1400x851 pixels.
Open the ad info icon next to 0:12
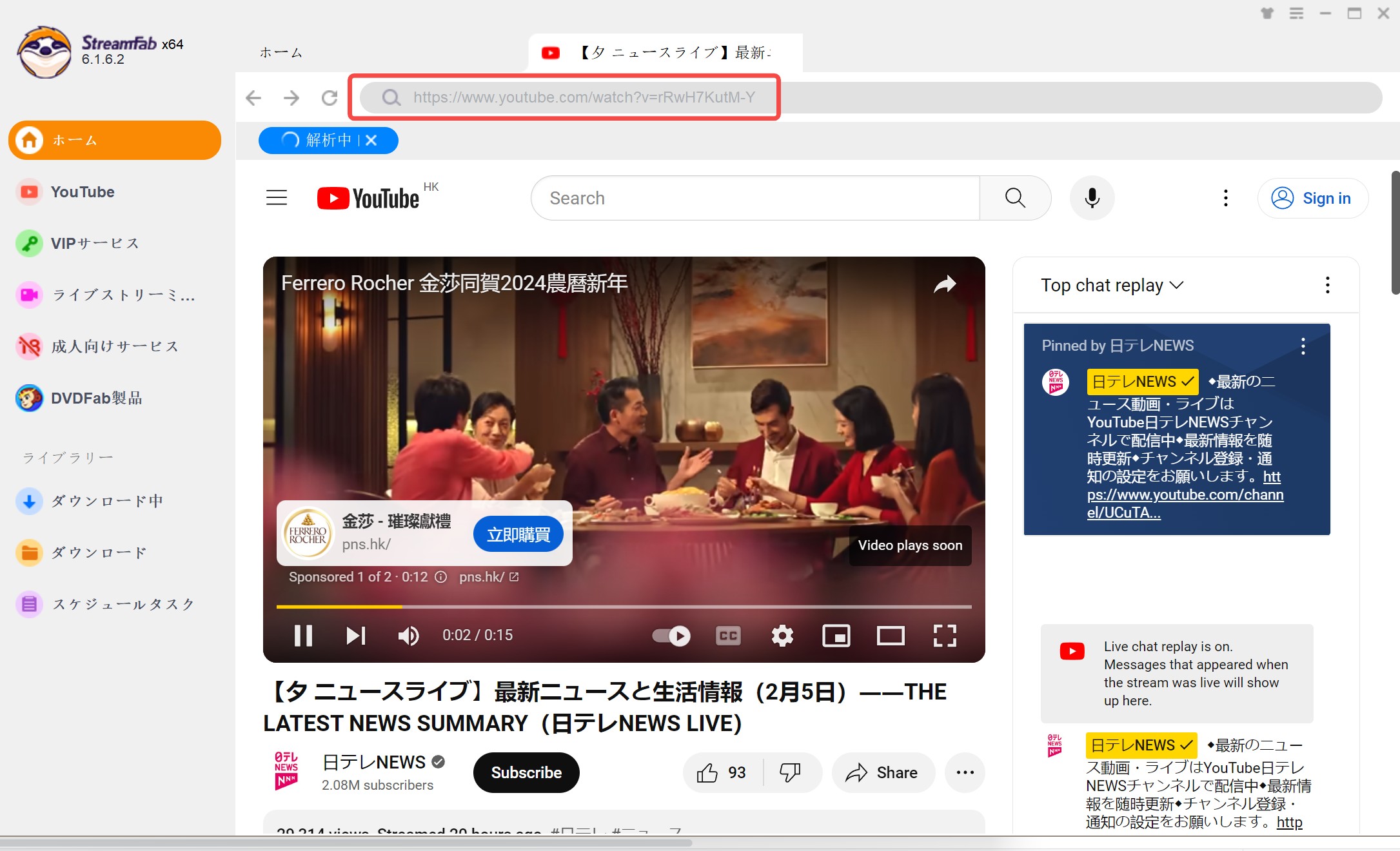440,577
